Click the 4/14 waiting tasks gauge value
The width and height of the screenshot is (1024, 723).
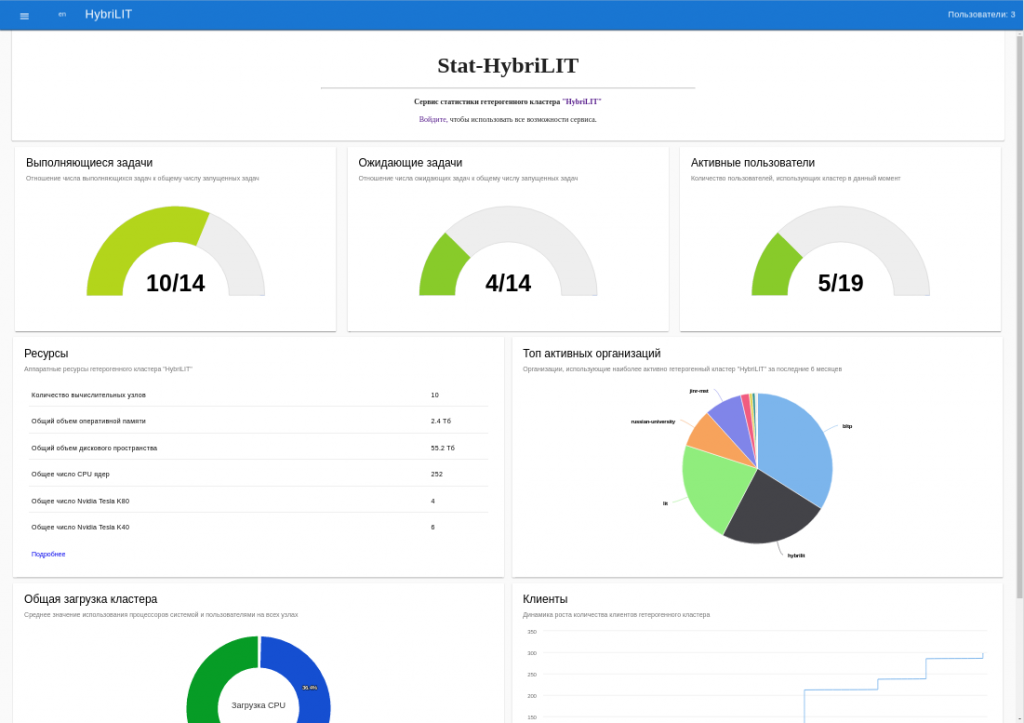pos(508,283)
